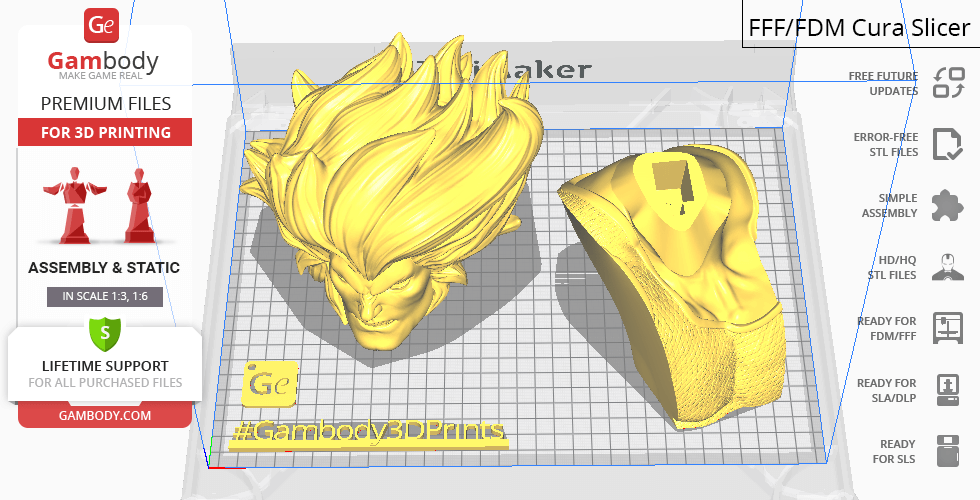Click the Ready for FDM/FFF printer icon
This screenshot has width=980, height=500.
(947, 328)
